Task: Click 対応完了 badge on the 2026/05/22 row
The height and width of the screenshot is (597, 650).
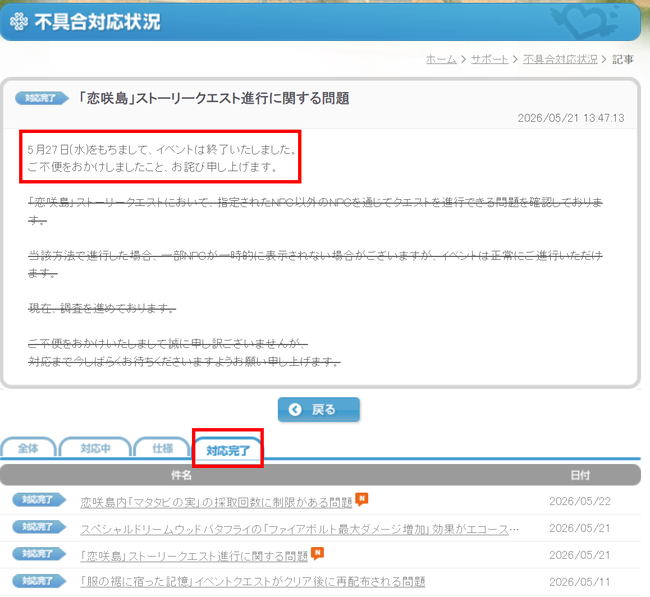Action: click(39, 500)
